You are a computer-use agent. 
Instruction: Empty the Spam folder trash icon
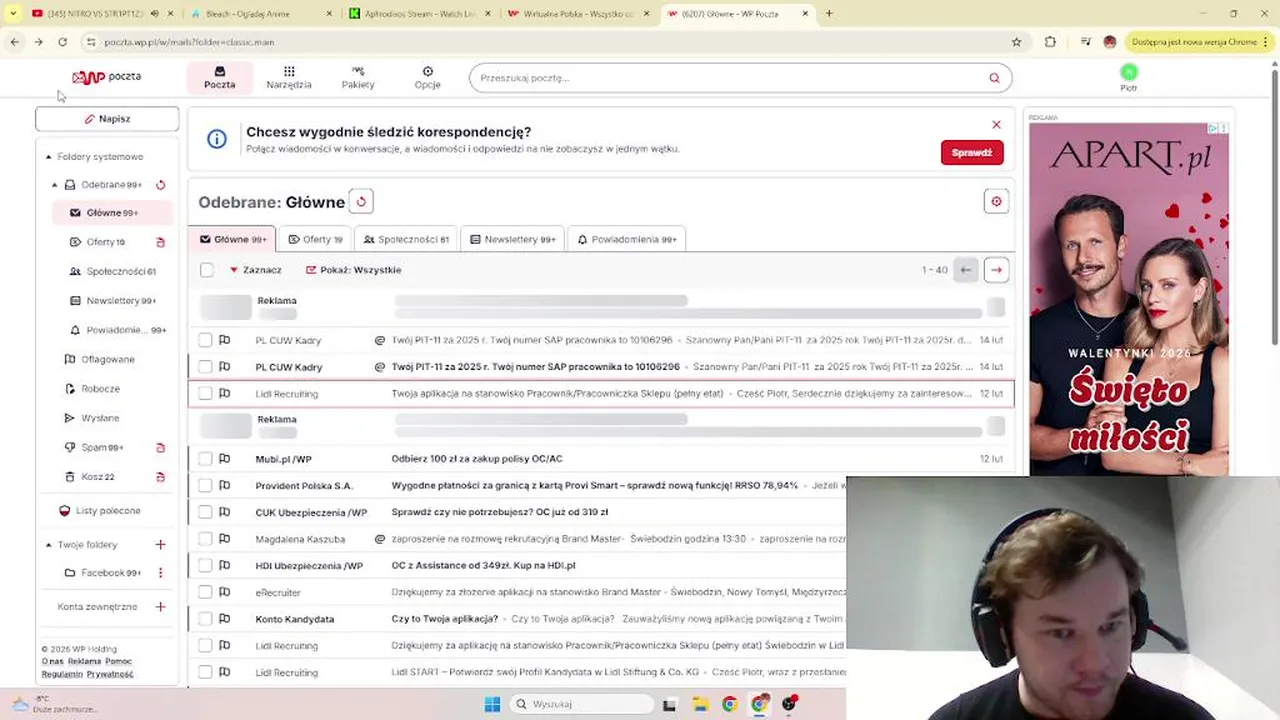pos(160,448)
